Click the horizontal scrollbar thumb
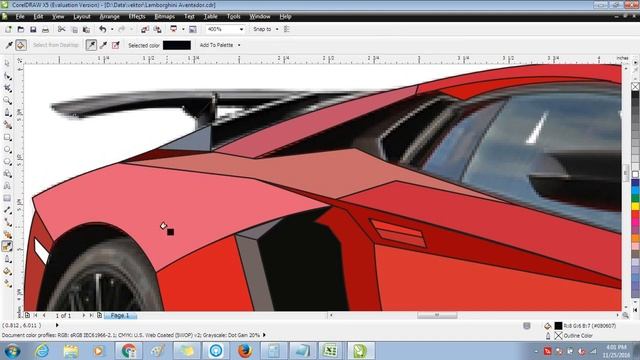 click(x=437, y=316)
